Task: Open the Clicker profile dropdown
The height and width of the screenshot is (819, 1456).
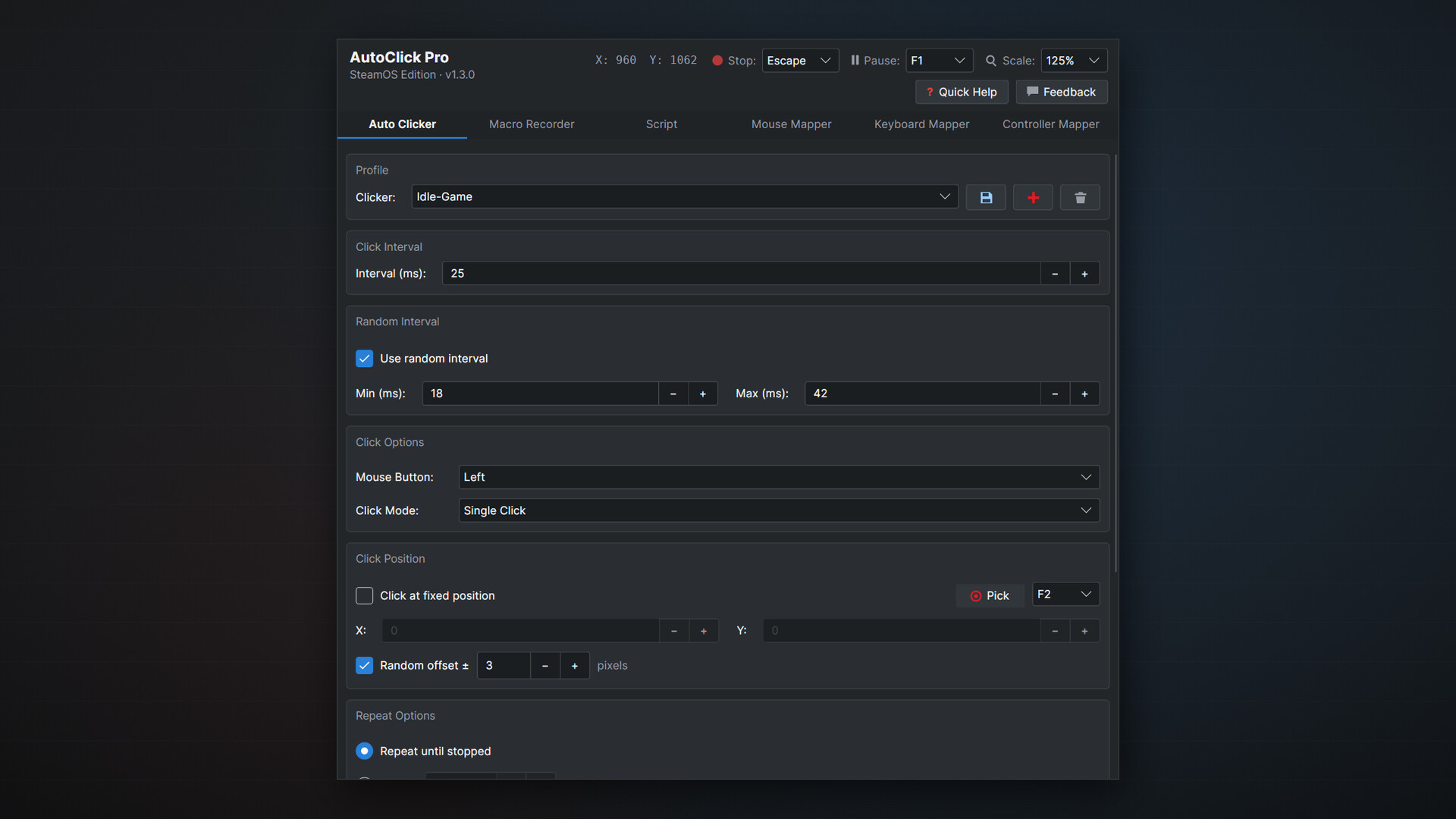Action: pos(685,196)
